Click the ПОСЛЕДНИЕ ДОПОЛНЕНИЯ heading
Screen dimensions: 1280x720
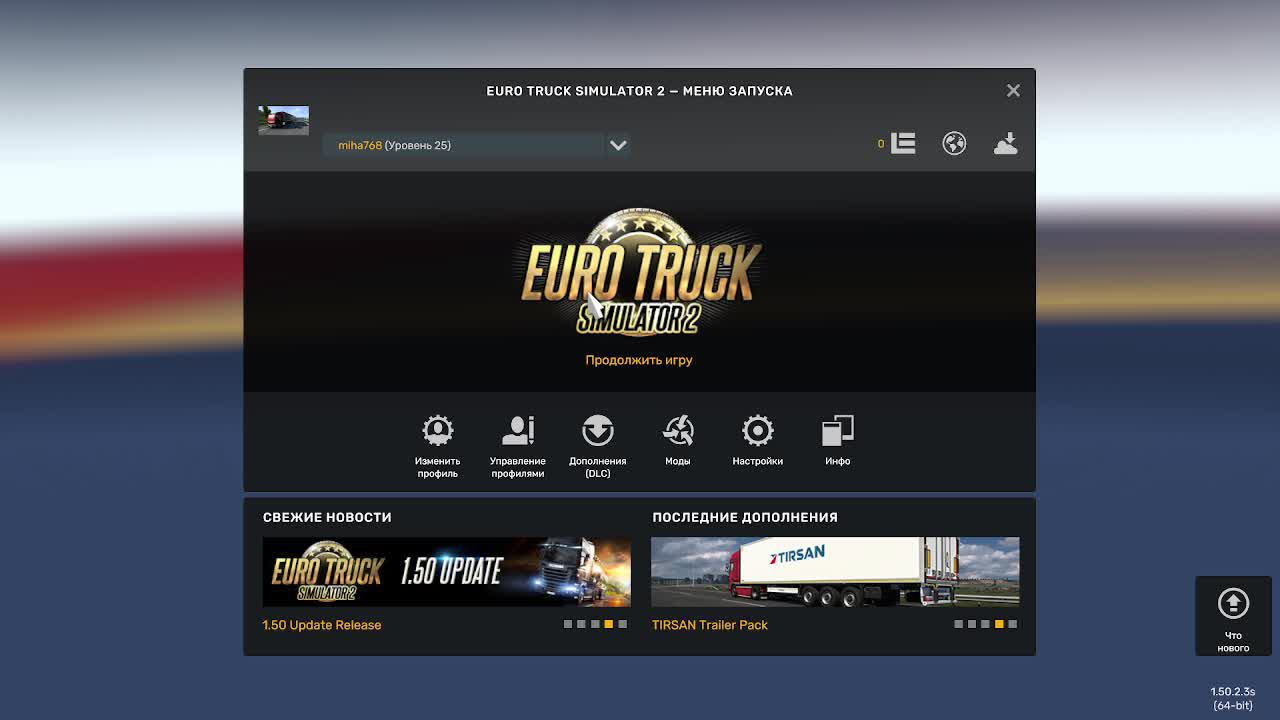pos(745,517)
